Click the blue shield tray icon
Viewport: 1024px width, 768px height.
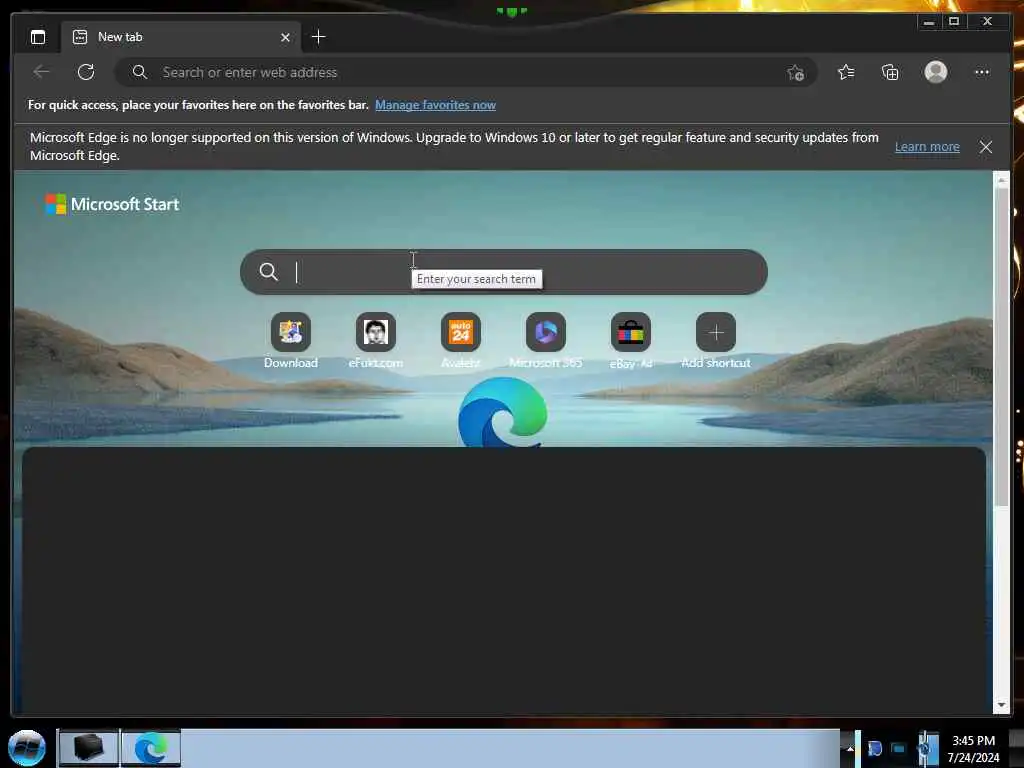(x=874, y=748)
